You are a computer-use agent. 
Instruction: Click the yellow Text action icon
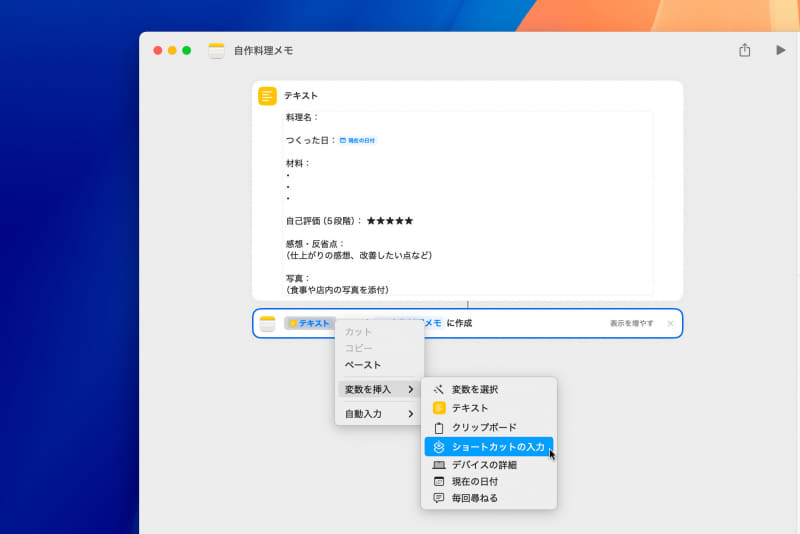[267, 96]
